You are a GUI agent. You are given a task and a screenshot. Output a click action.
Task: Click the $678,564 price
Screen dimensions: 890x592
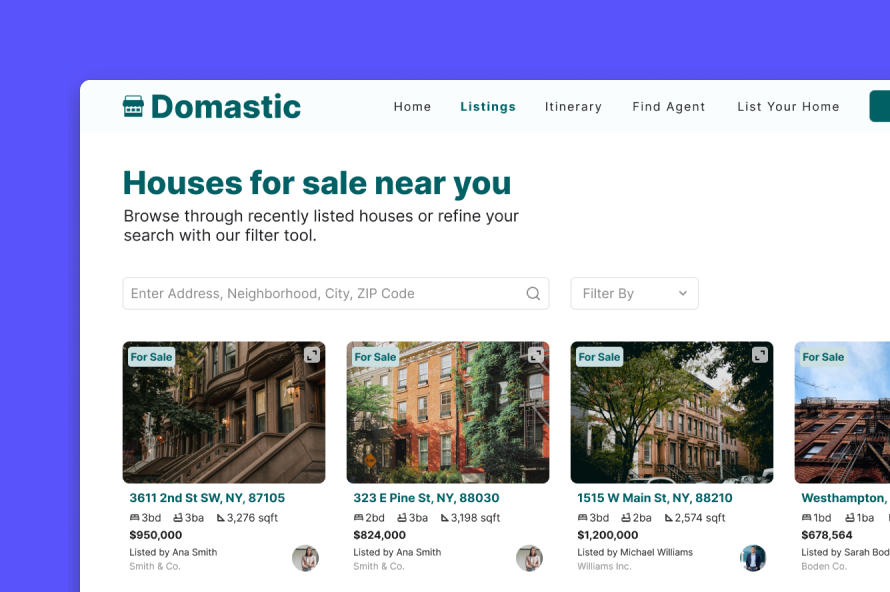click(x=826, y=535)
